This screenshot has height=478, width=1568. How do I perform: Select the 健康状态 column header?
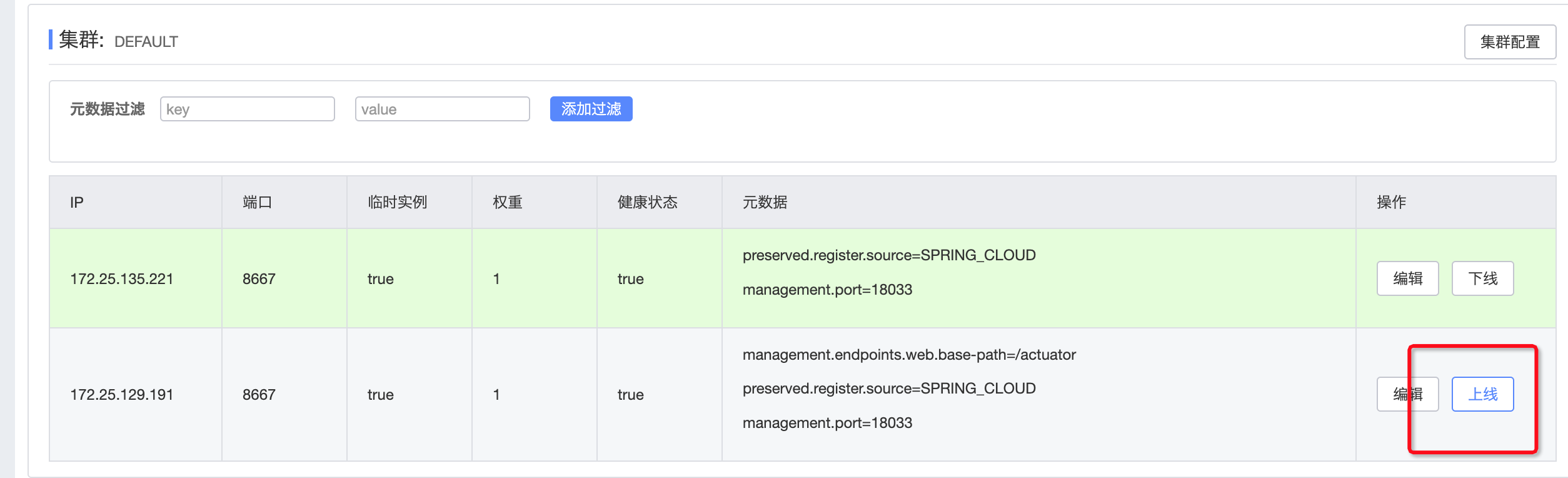click(647, 202)
